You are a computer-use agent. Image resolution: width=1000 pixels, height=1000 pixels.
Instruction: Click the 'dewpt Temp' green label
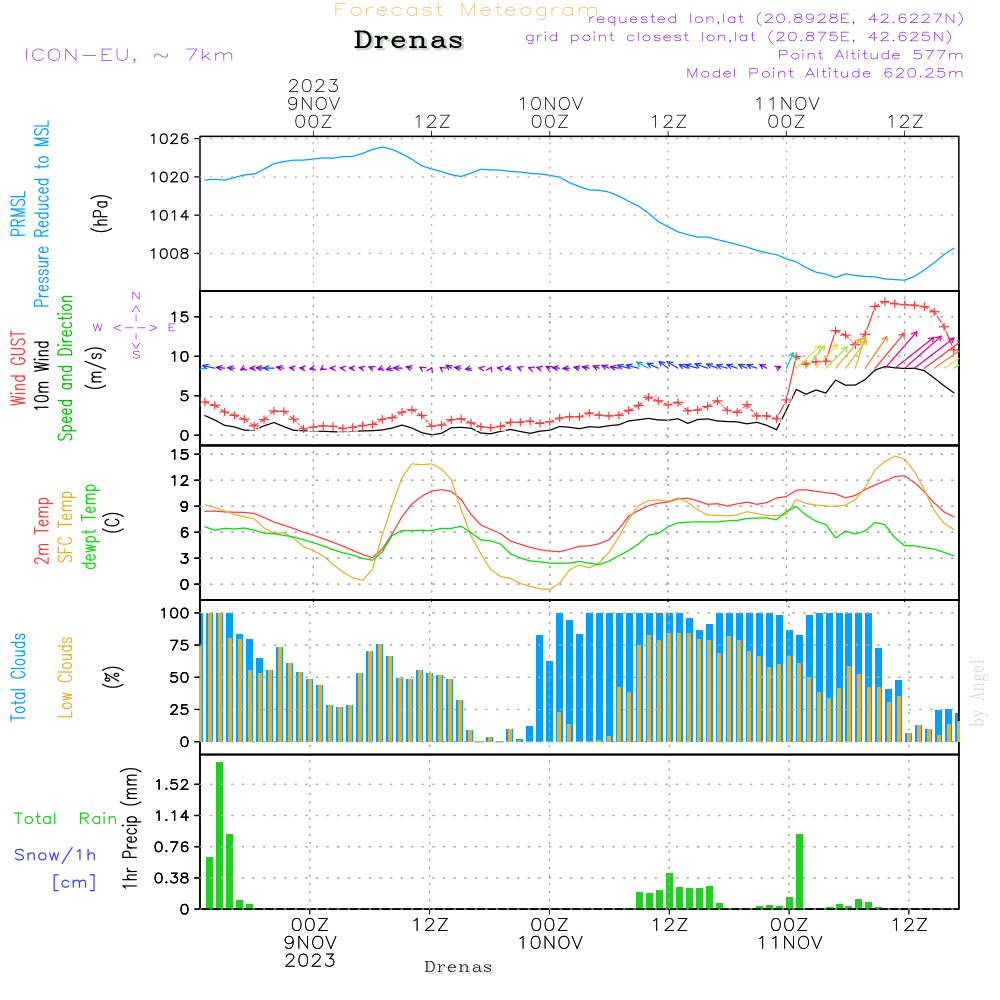[89, 526]
